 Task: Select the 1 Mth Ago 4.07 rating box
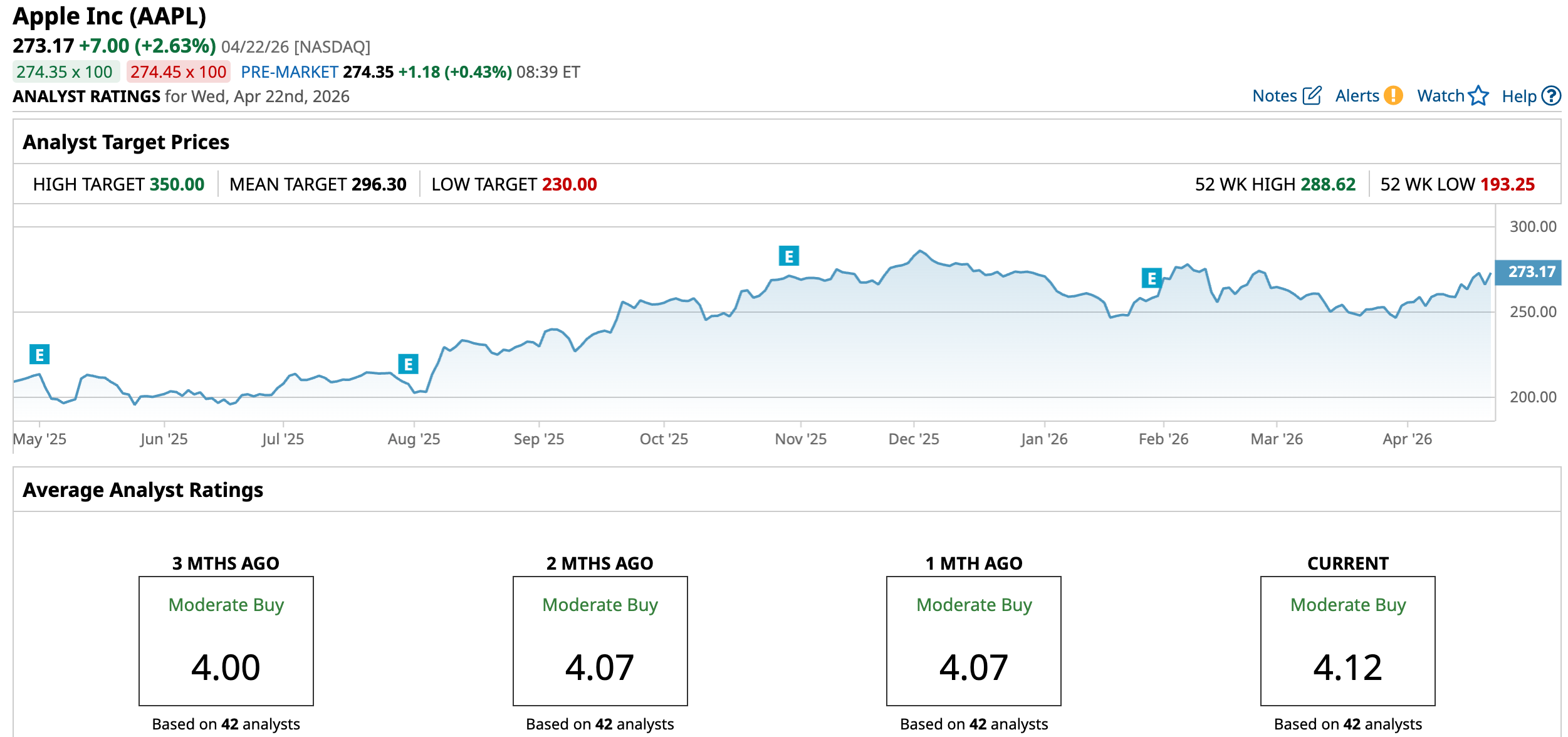click(x=973, y=640)
